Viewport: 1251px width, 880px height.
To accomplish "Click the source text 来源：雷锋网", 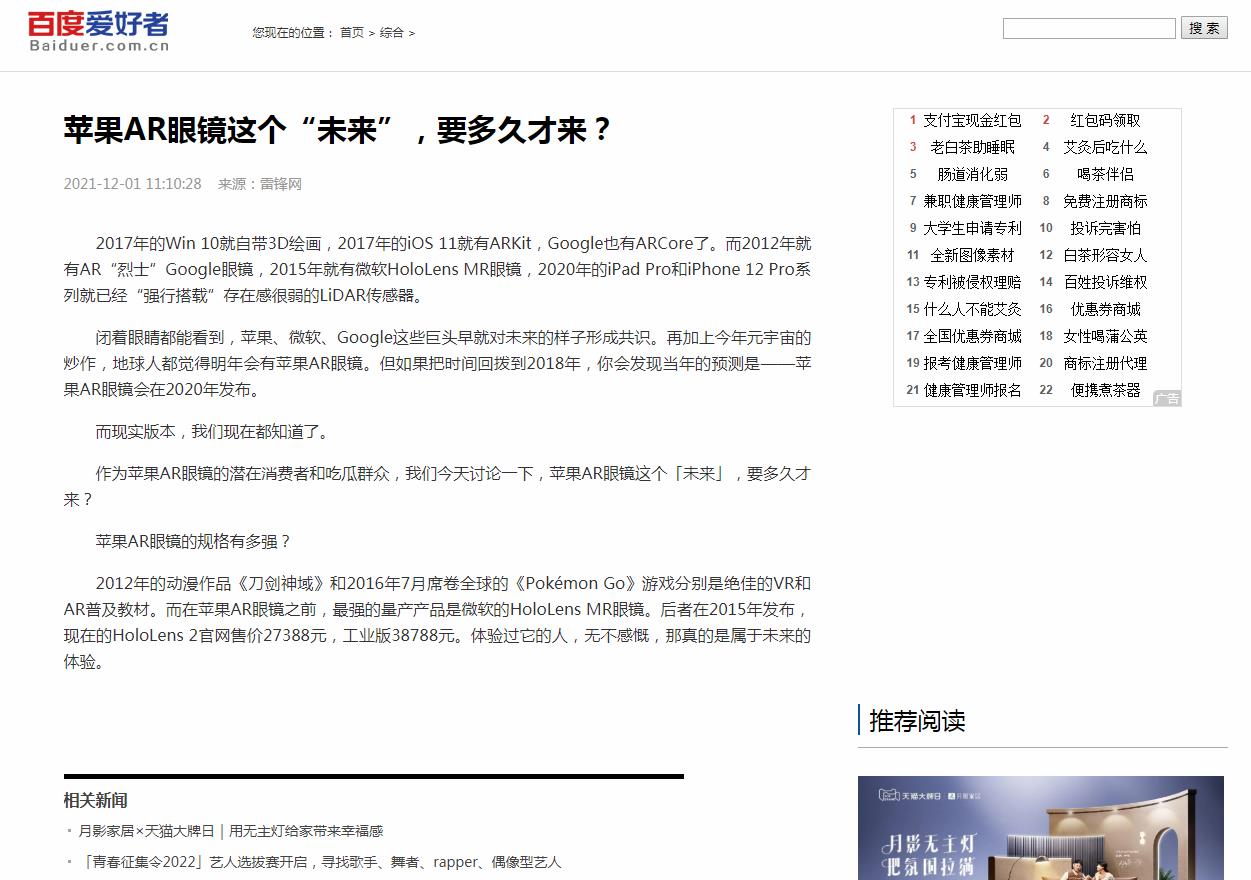I will (260, 184).
